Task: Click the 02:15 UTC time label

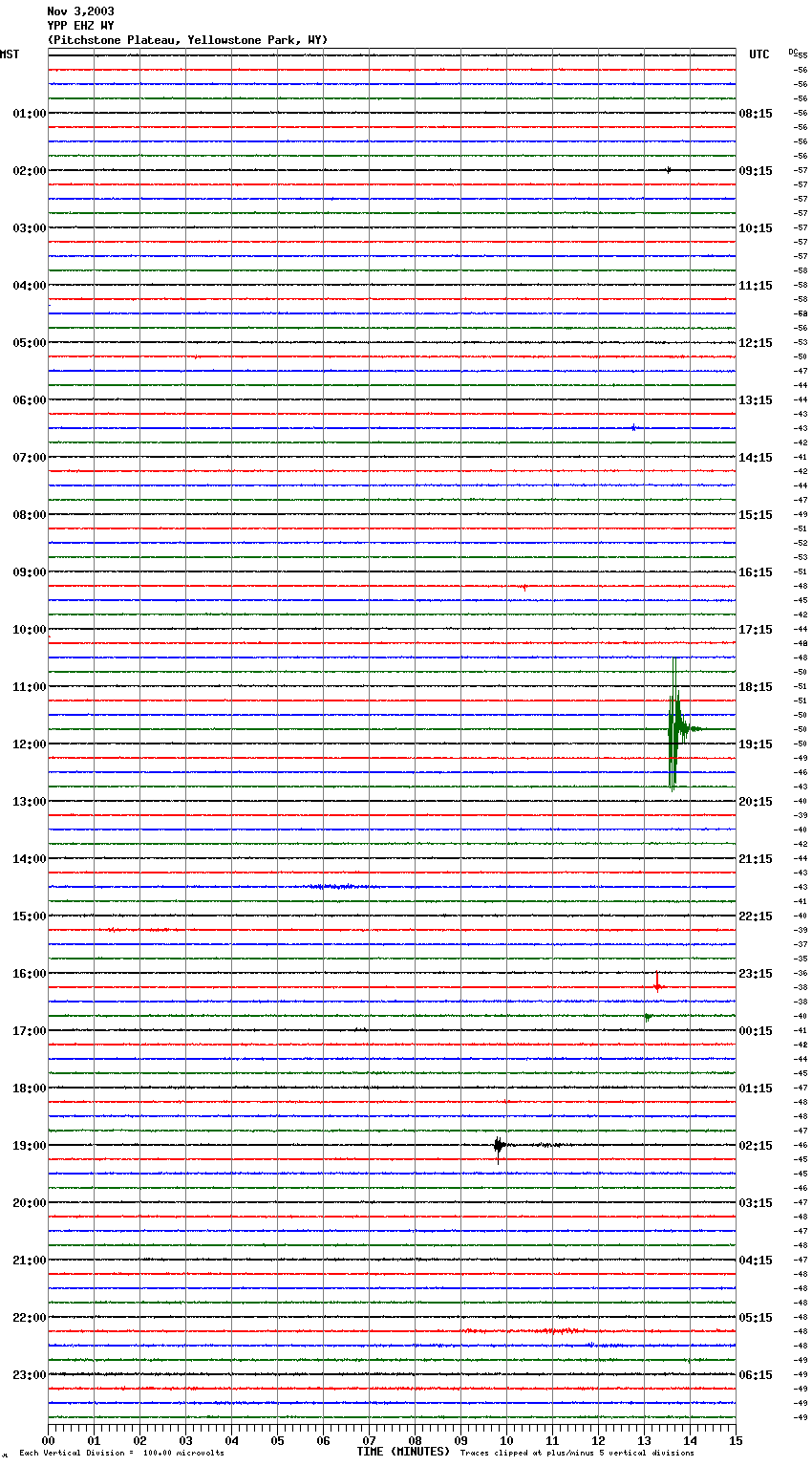Action: (756, 1146)
